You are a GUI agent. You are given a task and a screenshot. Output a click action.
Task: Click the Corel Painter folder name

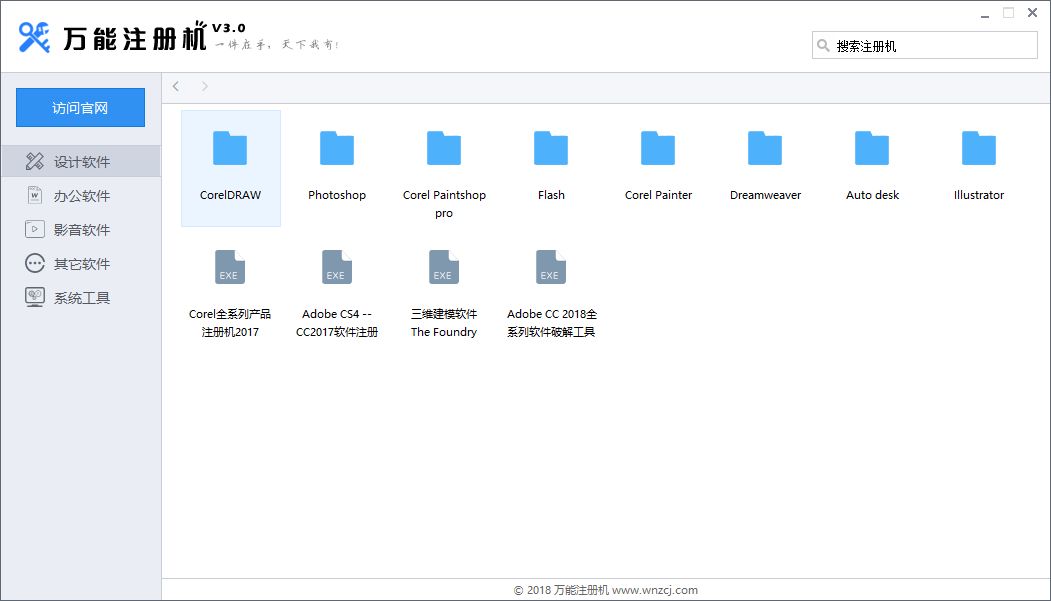coord(658,195)
